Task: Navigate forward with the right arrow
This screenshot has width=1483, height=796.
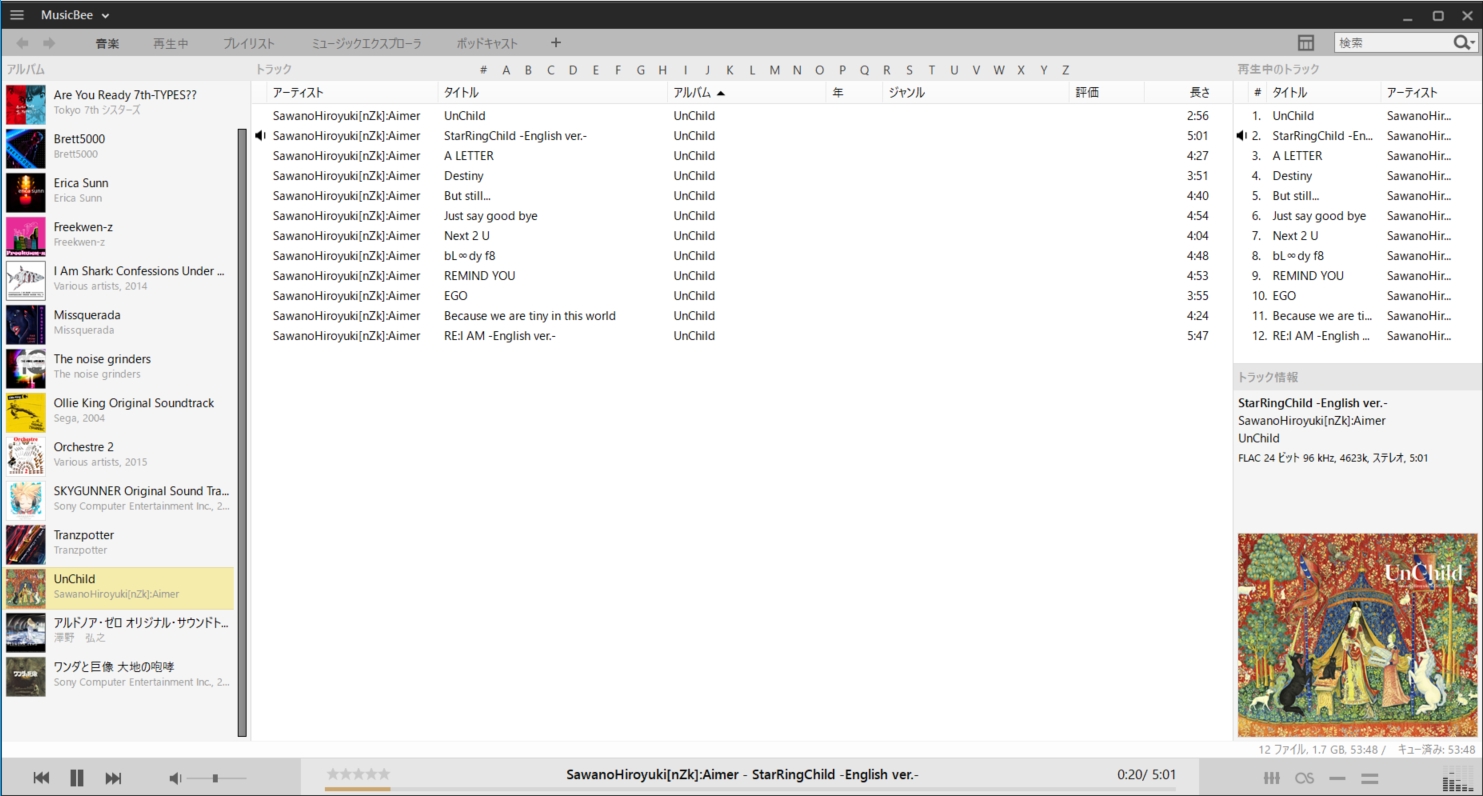Action: pyautogui.click(x=49, y=43)
